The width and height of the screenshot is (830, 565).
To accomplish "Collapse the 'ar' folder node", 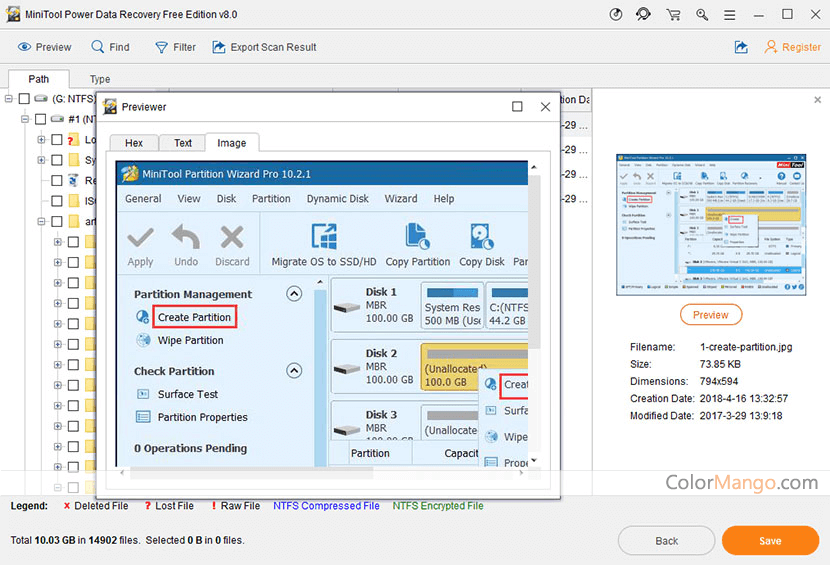I will [x=41, y=221].
